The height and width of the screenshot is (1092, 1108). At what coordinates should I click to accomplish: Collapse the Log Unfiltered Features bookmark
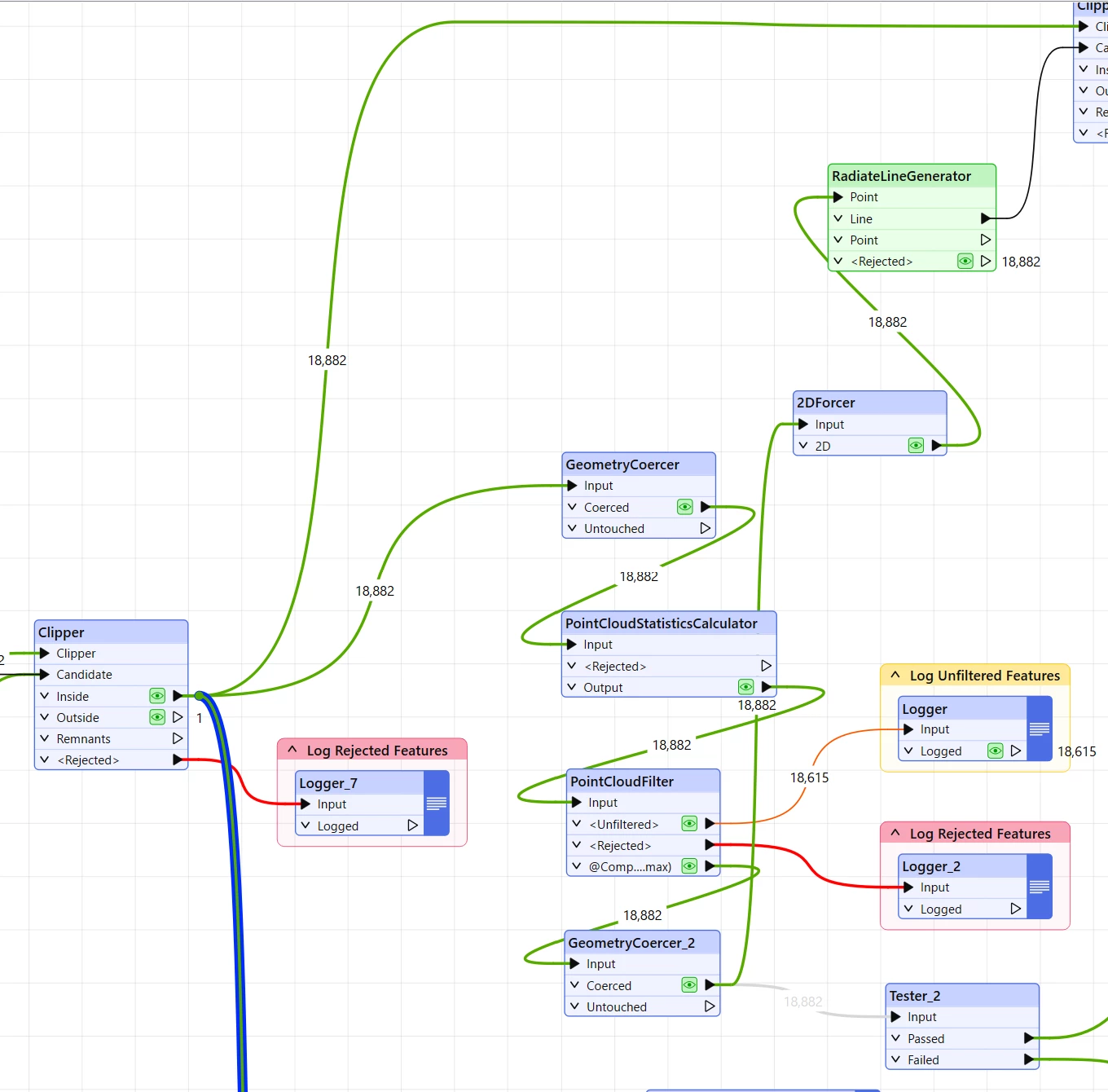[895, 675]
